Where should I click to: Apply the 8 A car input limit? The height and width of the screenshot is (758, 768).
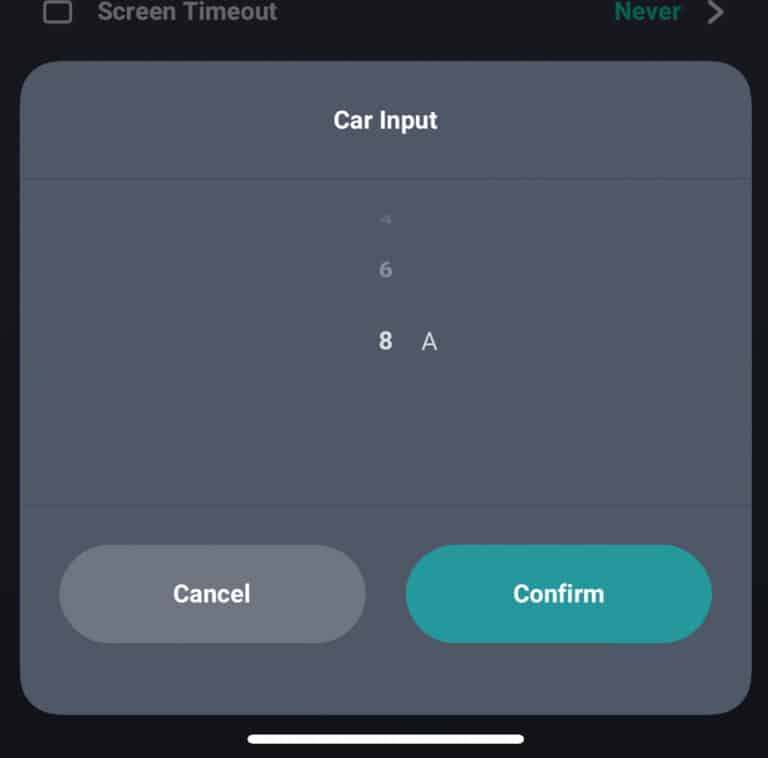click(558, 593)
